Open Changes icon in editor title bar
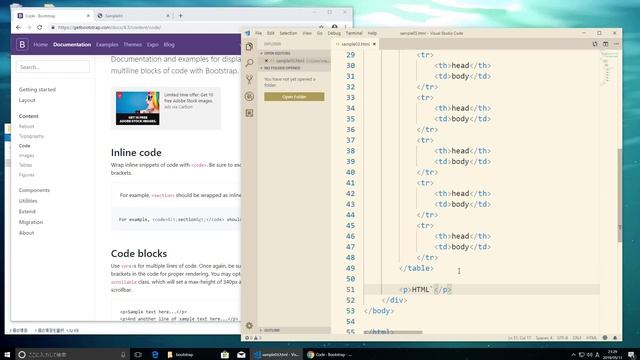Image resolution: width=640 pixels, height=360 pixels. coord(595,44)
